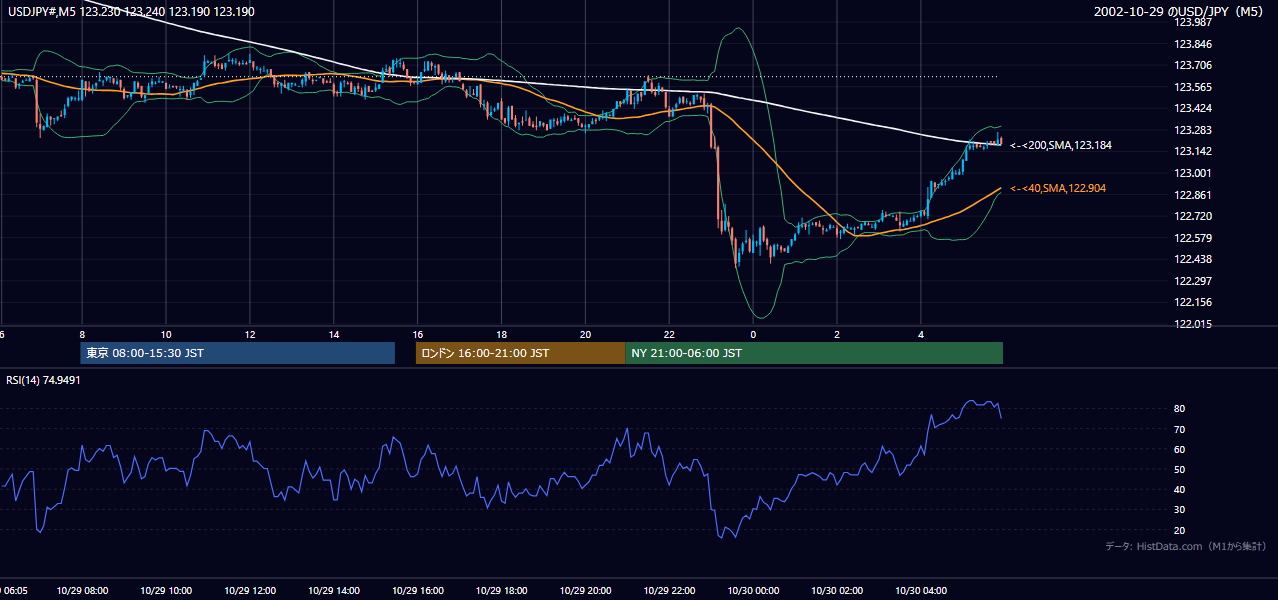Image resolution: width=1278 pixels, height=600 pixels.
Task: Click price axis value 123.283
Action: click(1192, 130)
